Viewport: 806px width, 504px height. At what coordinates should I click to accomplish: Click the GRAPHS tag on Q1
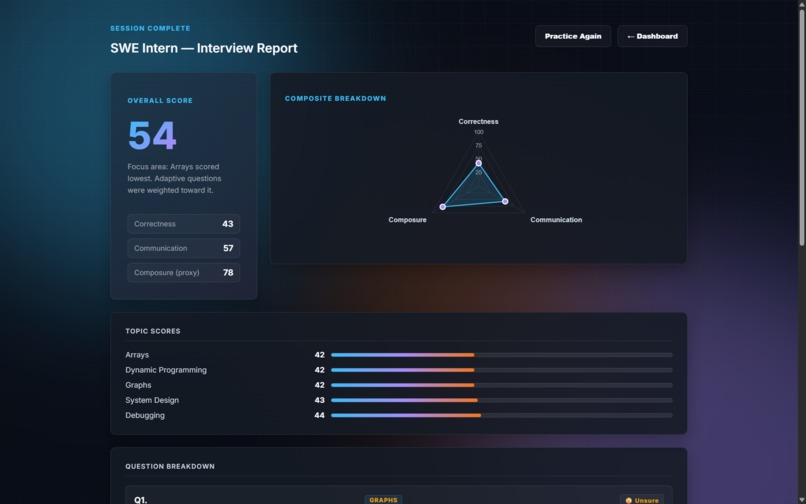pyautogui.click(x=383, y=500)
